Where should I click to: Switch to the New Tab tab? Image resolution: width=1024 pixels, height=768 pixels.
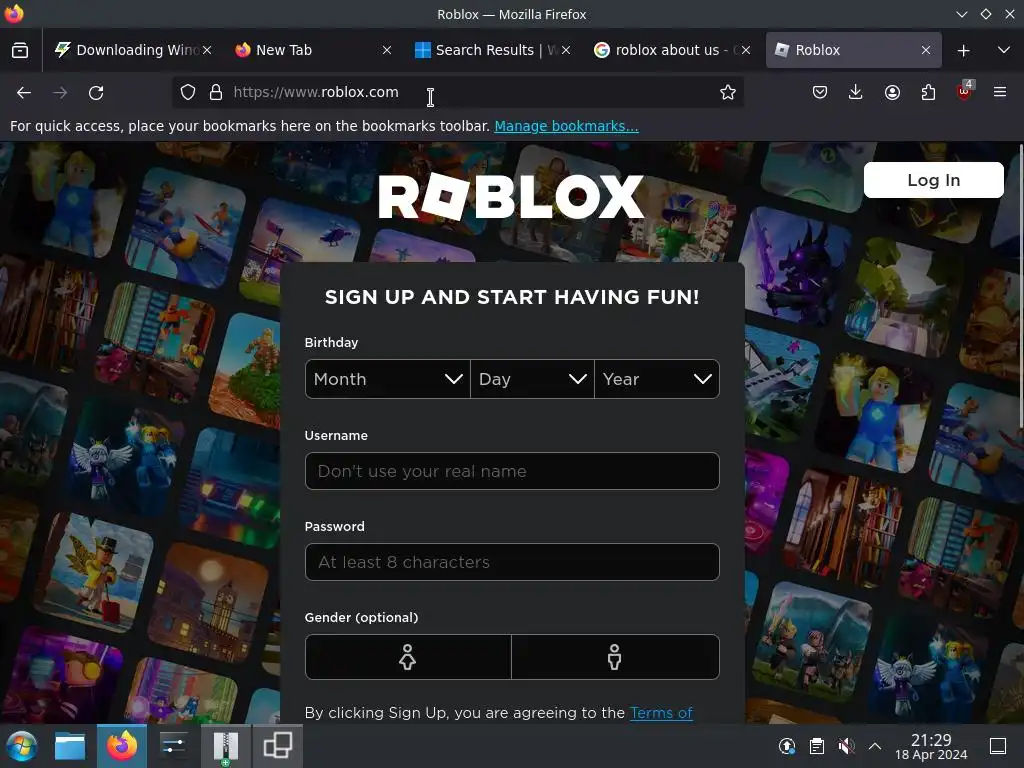click(x=313, y=50)
